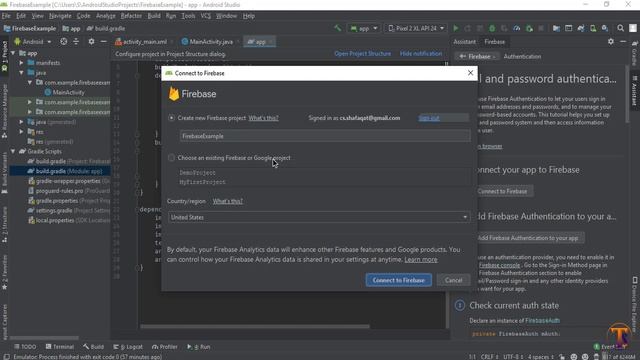Viewport: 640px width, 360px height.
Task: Click Scroll from Source target icon
Action: pos(64,42)
